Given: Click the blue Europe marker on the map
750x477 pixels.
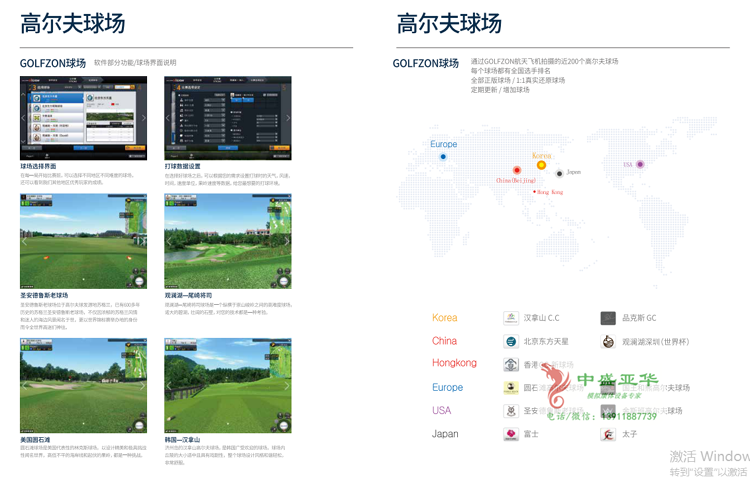Looking at the screenshot, I should pos(443,157).
